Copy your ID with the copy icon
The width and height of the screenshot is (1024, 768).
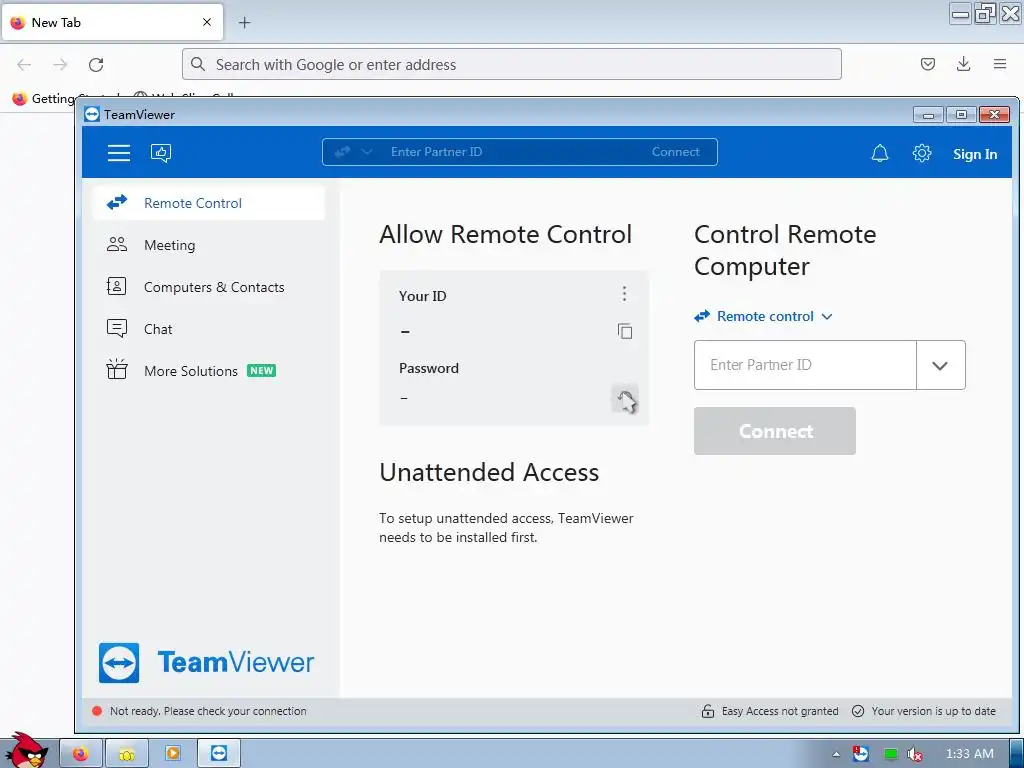[x=625, y=331]
